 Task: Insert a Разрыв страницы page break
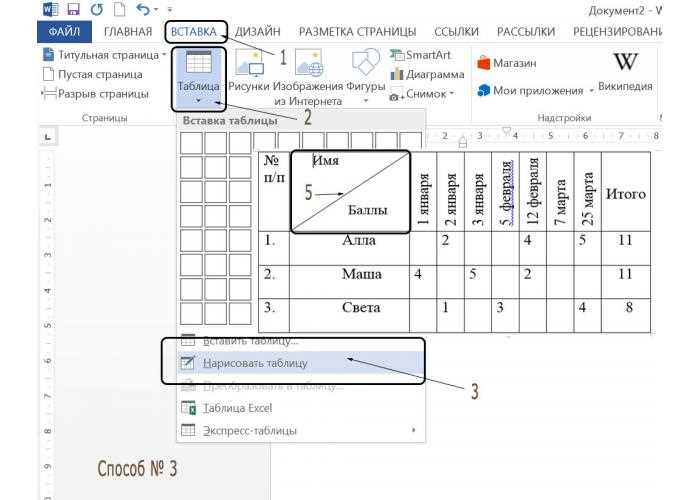[x=95, y=94]
